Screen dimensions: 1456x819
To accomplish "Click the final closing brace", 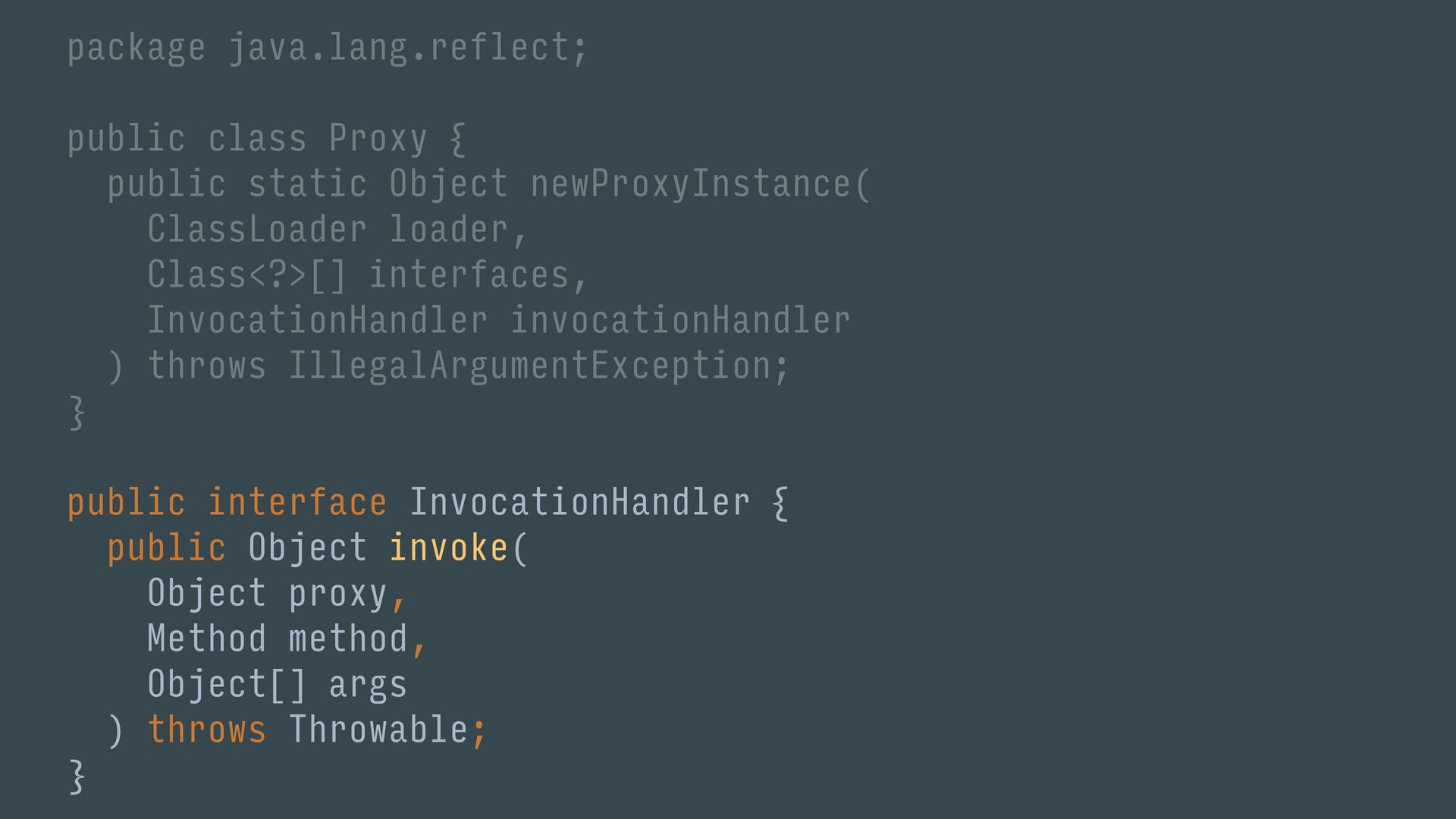I will click(77, 777).
